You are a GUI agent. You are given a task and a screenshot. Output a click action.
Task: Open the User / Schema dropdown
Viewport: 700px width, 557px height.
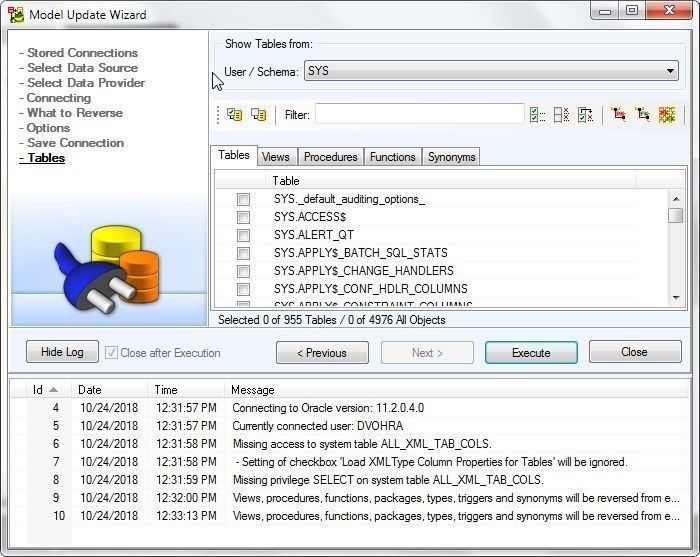[x=491, y=71]
